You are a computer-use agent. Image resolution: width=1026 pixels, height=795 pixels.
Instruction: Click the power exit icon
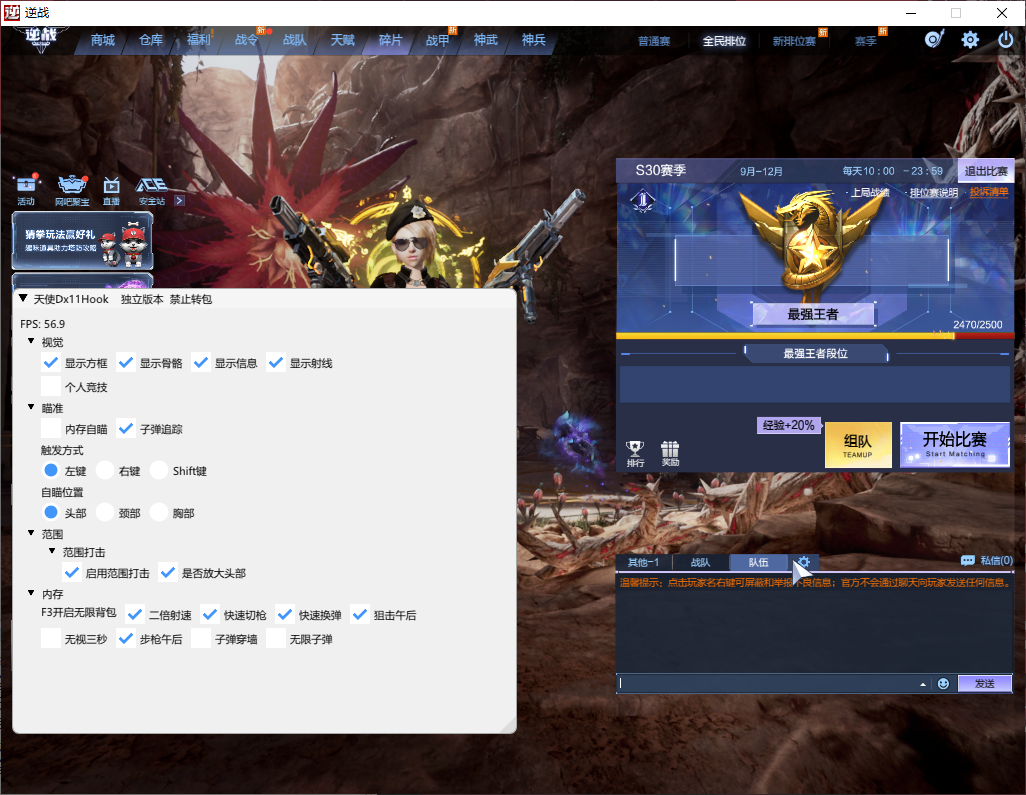click(1006, 40)
